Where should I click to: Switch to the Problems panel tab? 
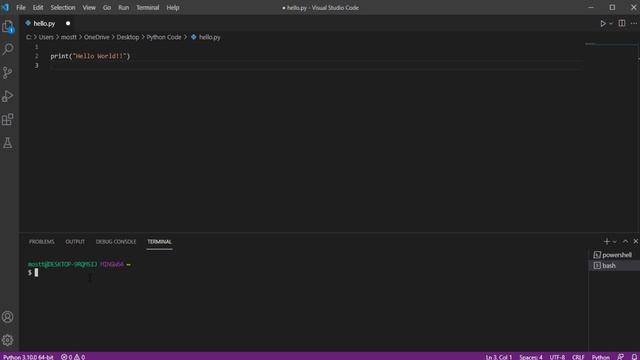point(42,242)
